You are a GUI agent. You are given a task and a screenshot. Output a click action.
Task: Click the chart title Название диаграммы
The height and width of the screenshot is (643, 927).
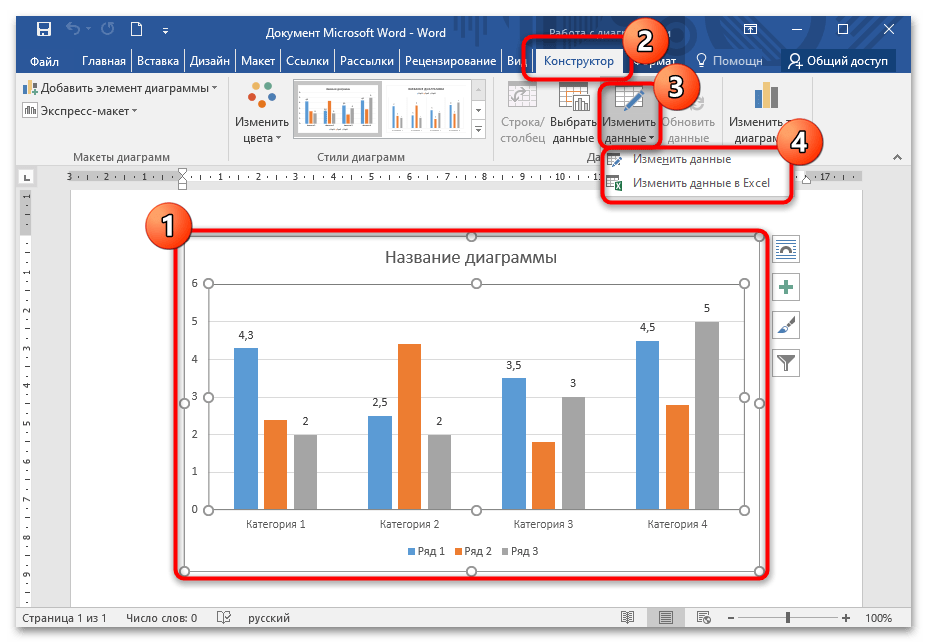(471, 258)
